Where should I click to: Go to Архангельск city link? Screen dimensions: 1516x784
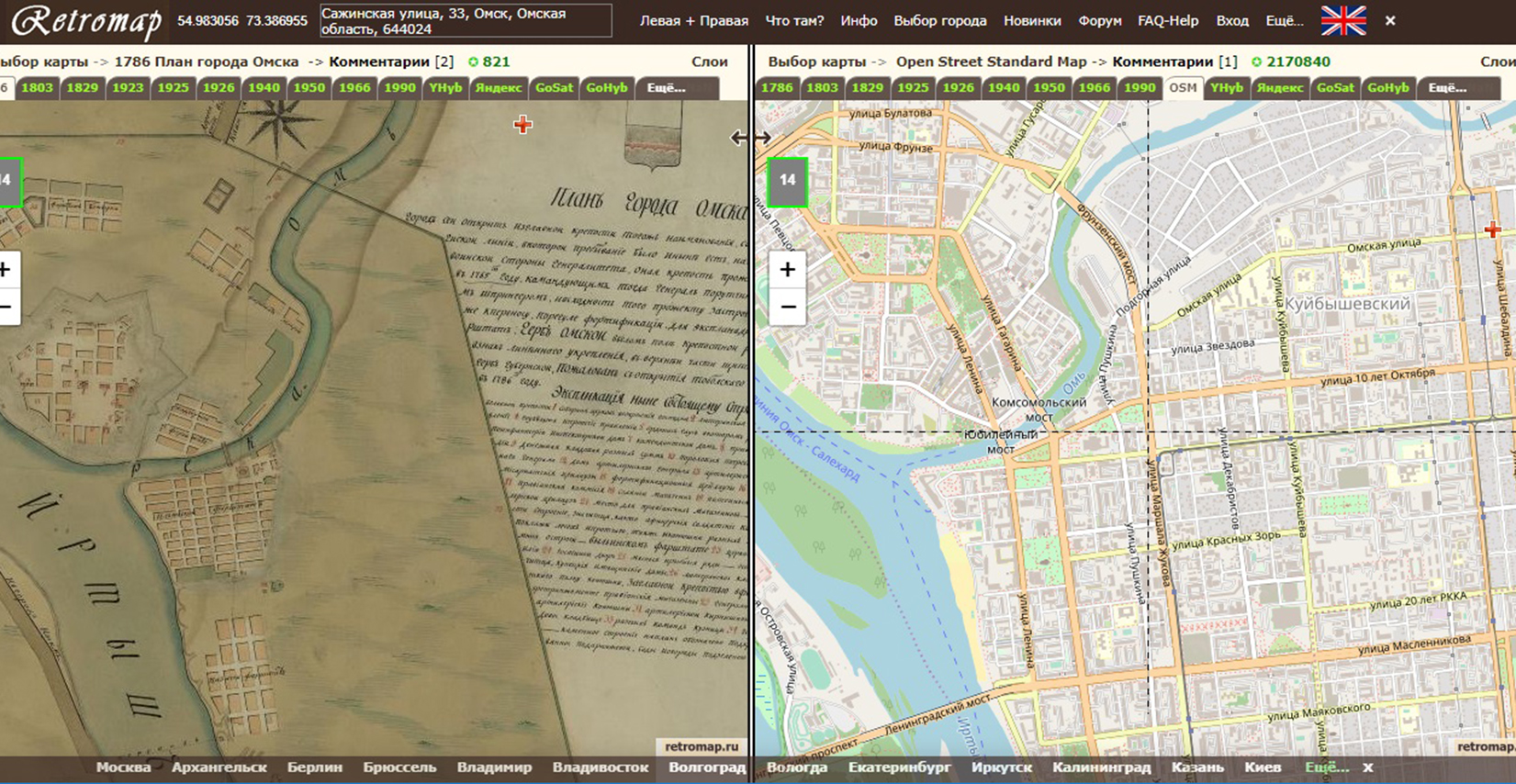pyautogui.click(x=219, y=767)
